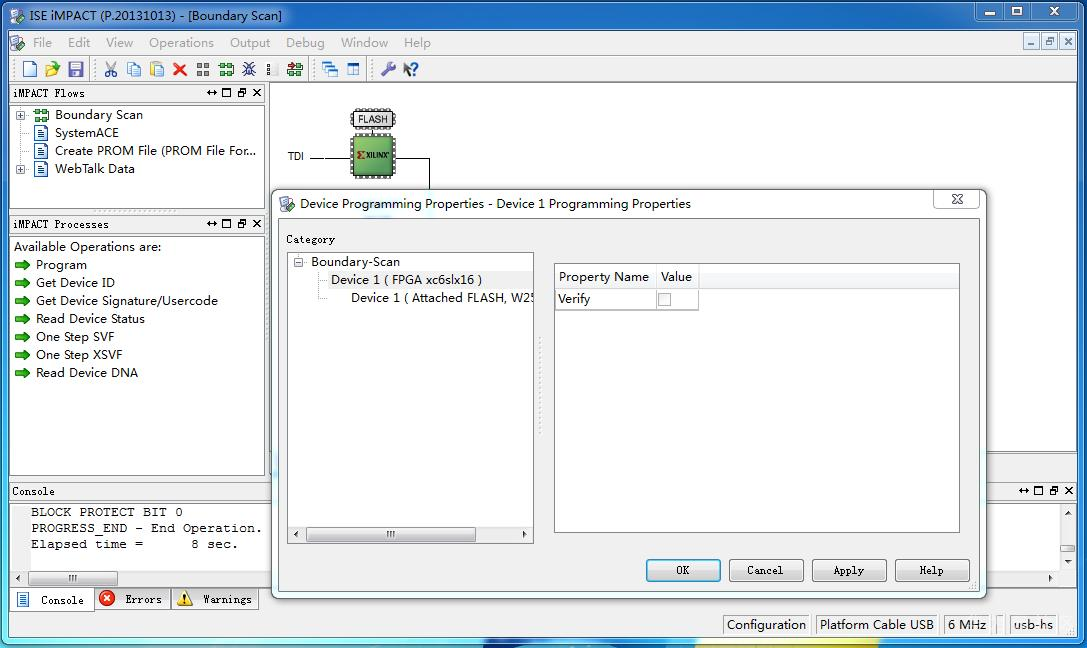The height and width of the screenshot is (648, 1087).
Task: Open the View menu
Action: click(x=119, y=42)
